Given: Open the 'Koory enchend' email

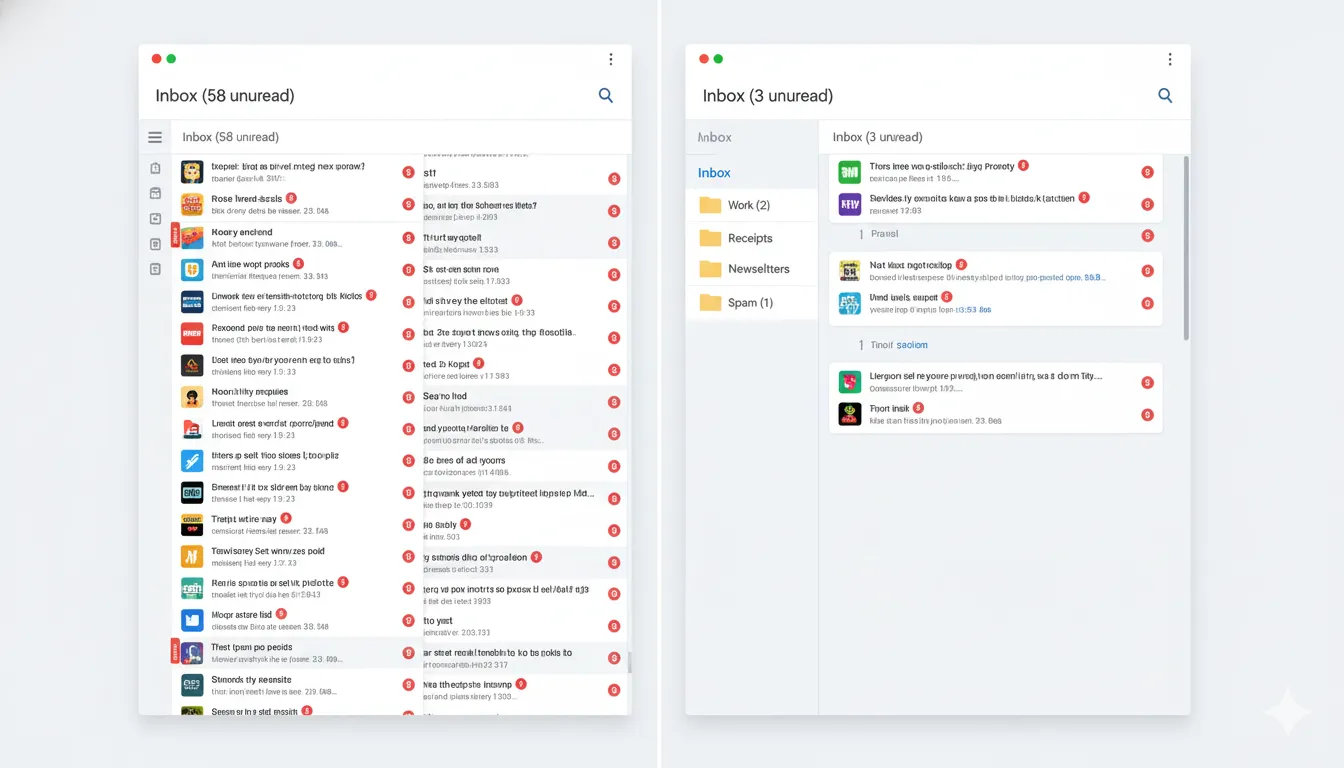Looking at the screenshot, I should click(299, 237).
